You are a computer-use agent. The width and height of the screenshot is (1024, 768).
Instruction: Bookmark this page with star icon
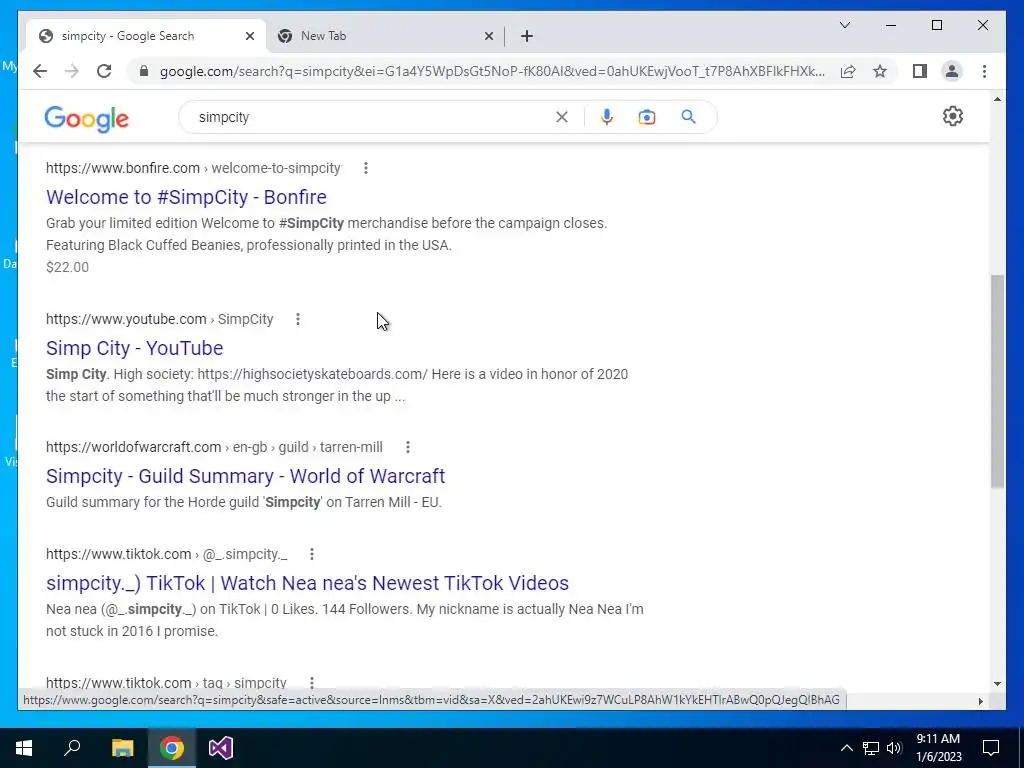880,71
